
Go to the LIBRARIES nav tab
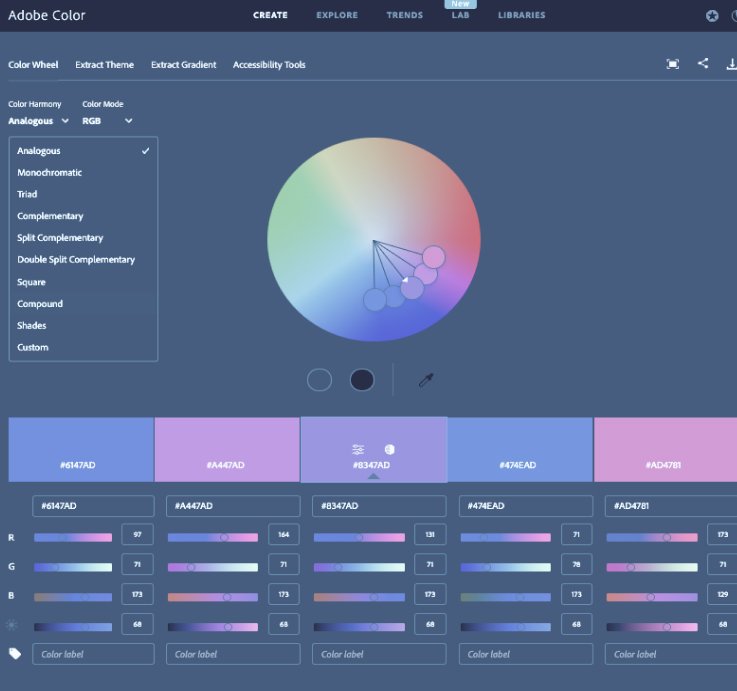522,15
